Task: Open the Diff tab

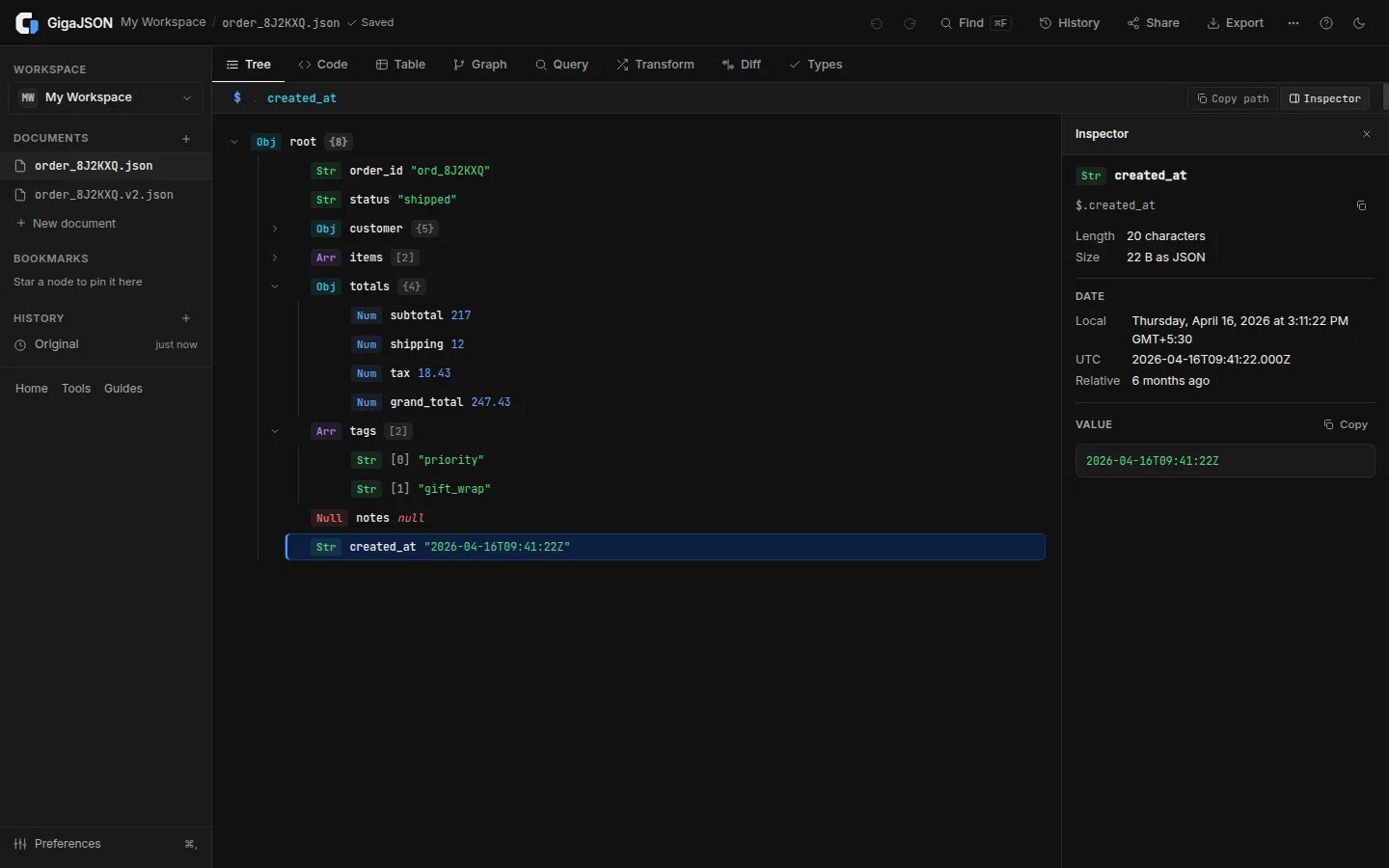Action: tap(741, 65)
